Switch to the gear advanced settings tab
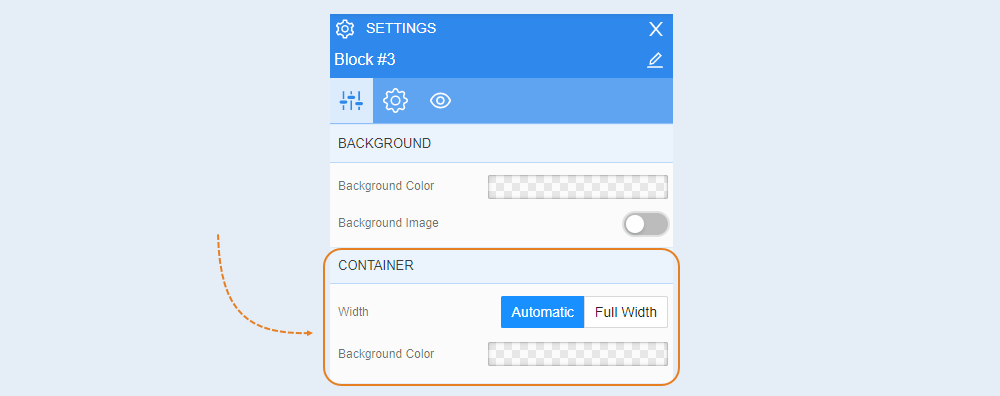1000x396 pixels. coord(395,101)
